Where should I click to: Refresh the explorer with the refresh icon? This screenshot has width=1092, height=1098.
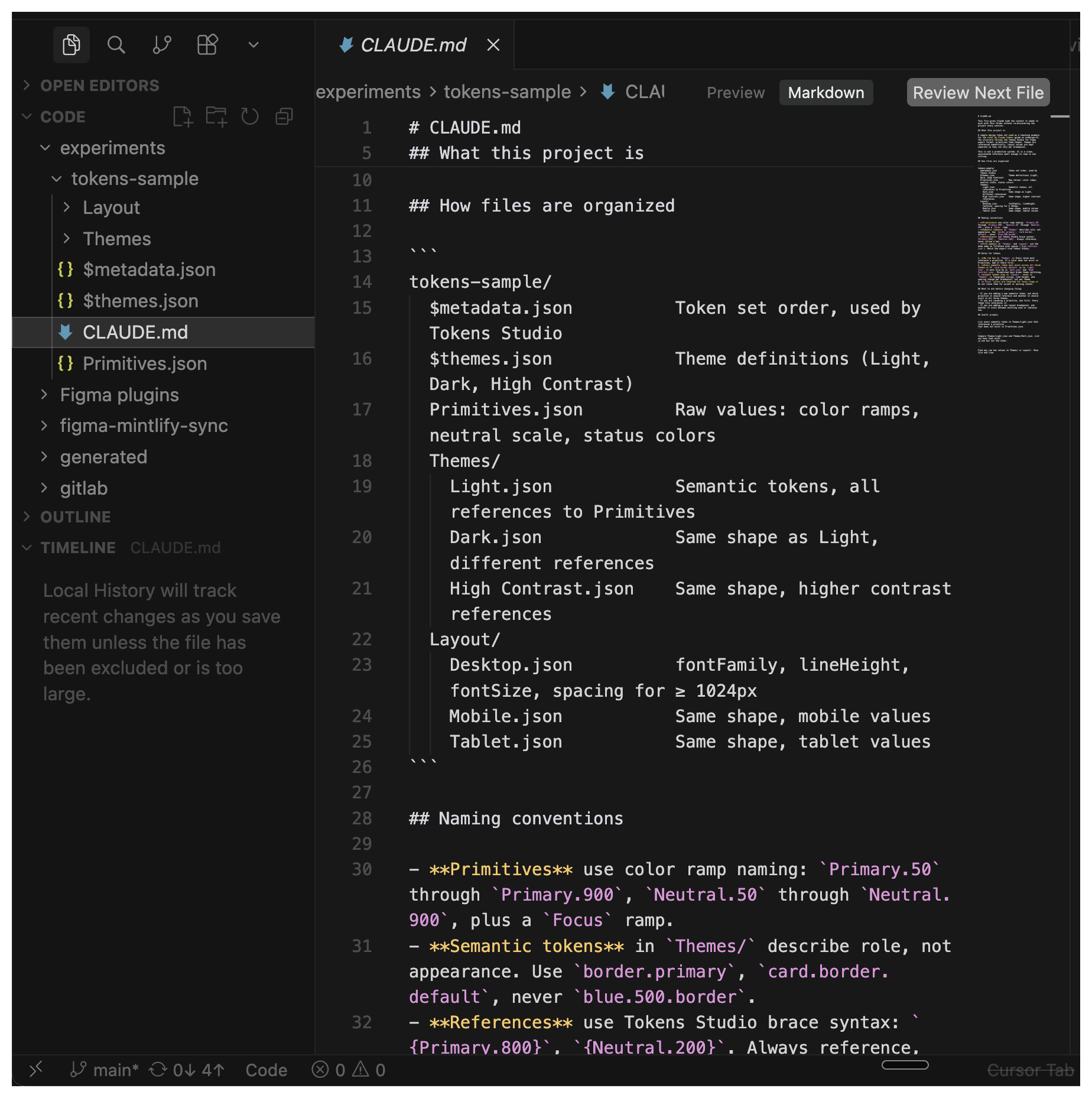(x=250, y=116)
